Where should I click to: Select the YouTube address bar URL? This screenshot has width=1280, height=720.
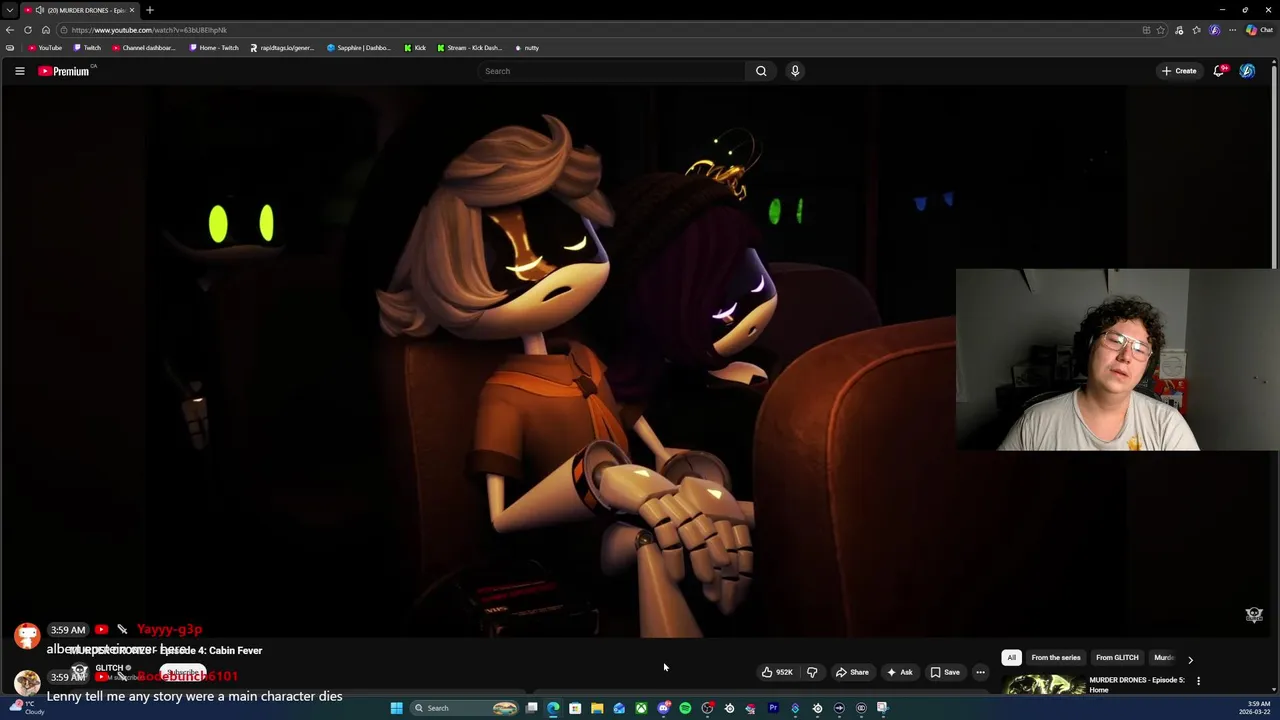coord(149,30)
